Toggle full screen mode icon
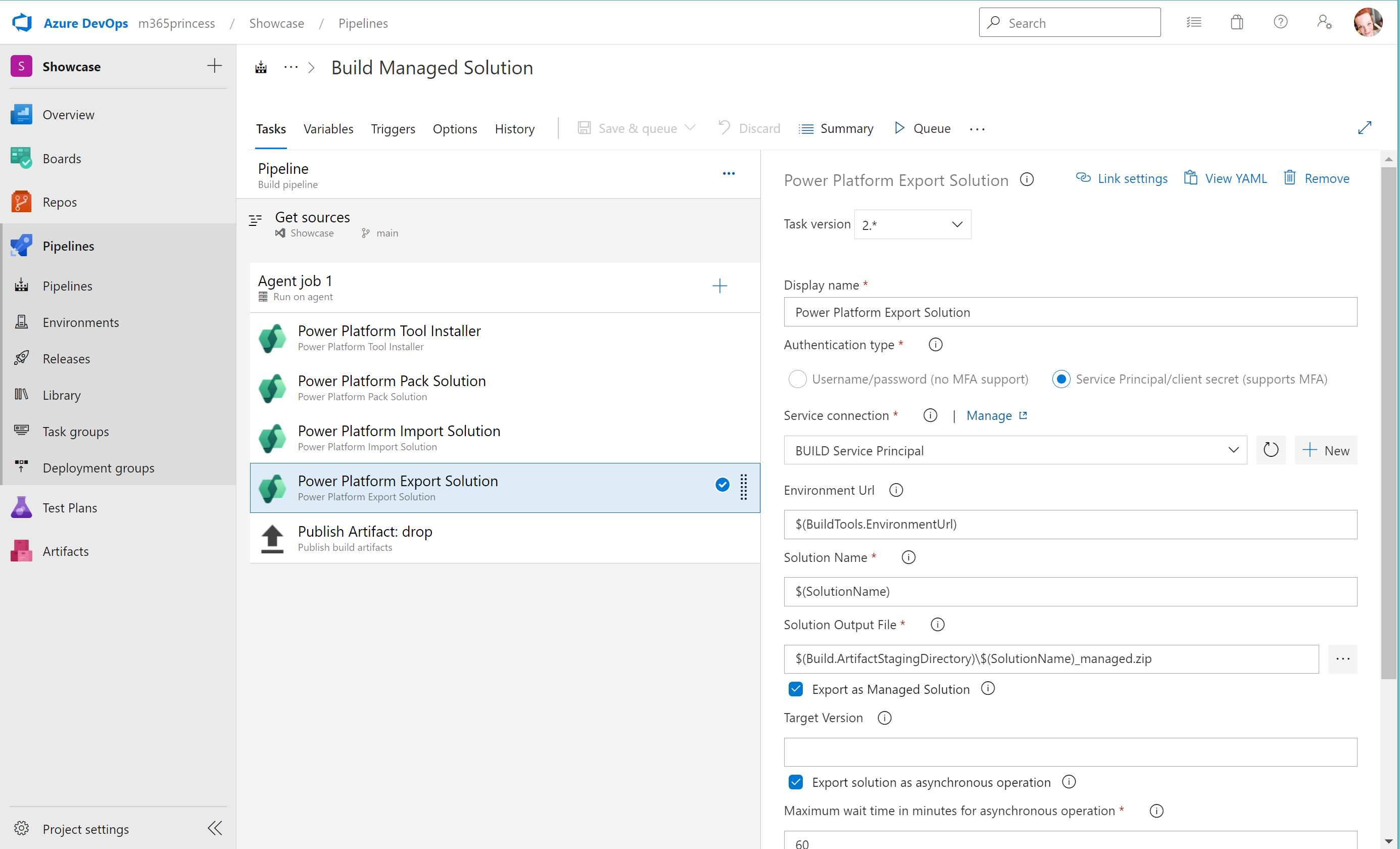 pyautogui.click(x=1364, y=128)
